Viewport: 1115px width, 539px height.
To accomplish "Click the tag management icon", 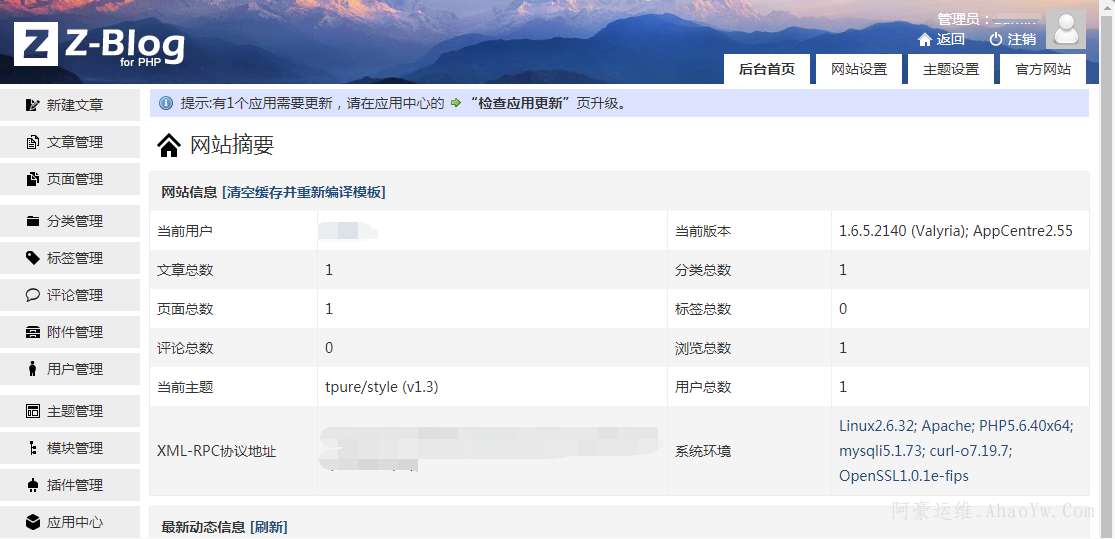I will point(33,258).
